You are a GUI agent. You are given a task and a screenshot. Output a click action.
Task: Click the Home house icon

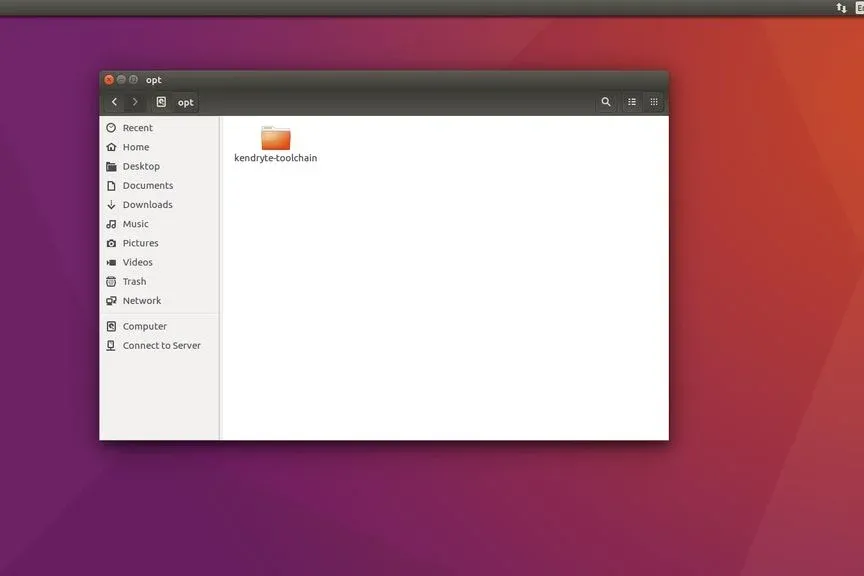111,147
